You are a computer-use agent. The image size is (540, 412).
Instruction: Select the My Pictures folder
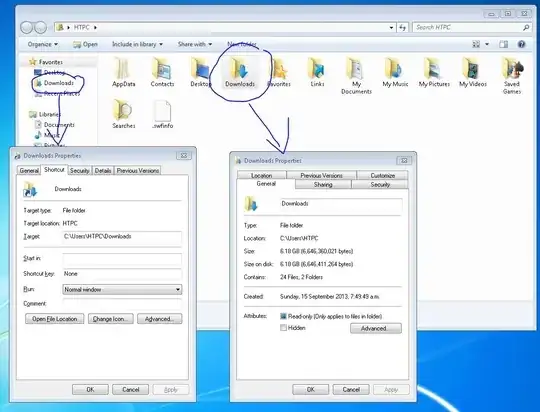pos(434,73)
